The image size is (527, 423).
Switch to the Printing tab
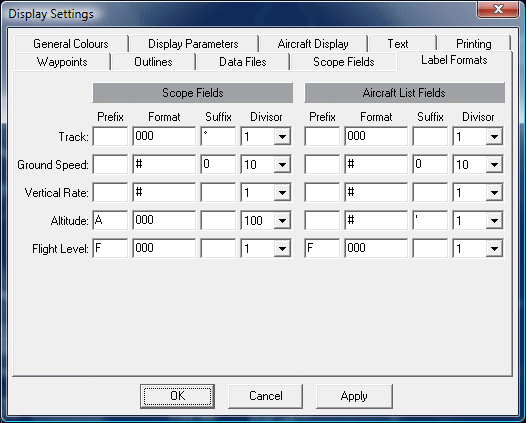pos(474,44)
